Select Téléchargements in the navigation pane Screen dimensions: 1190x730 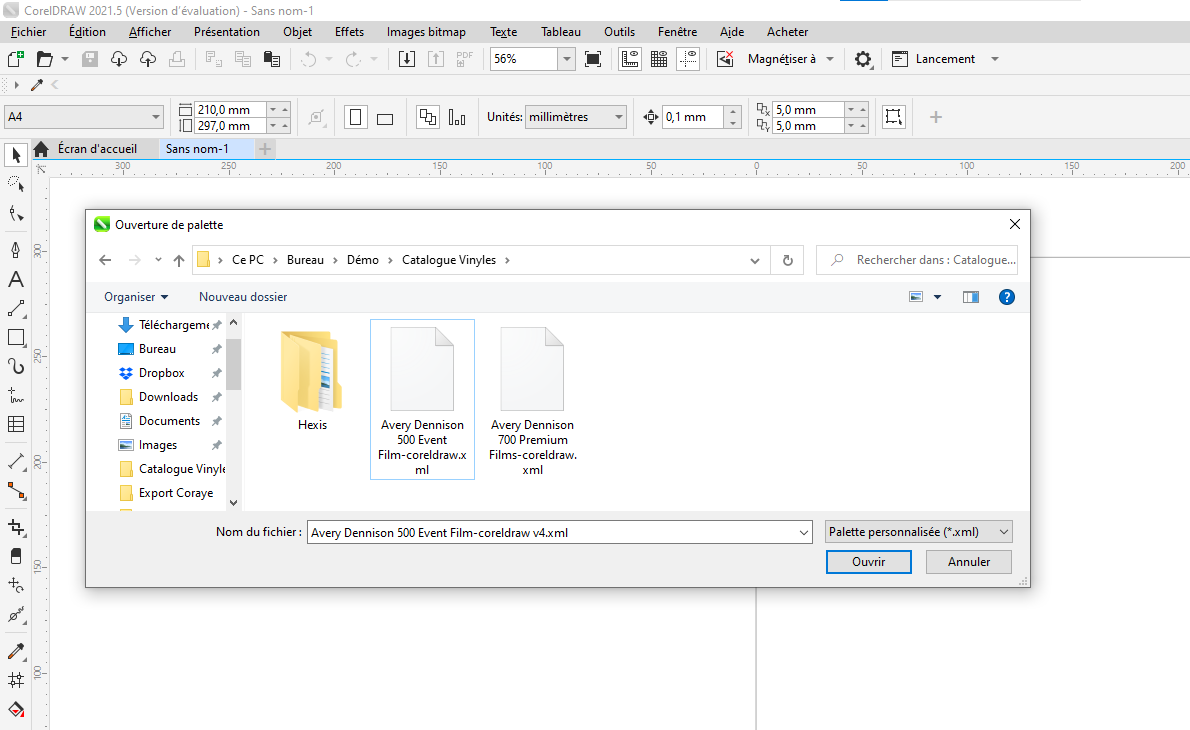pos(174,325)
